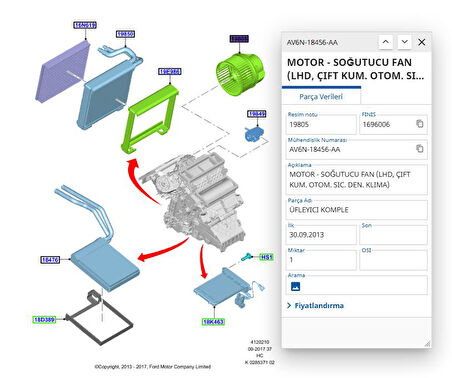This screenshot has width=452, height=378.
Task: Select green label 18D389 in diagram
Action: click(x=44, y=320)
